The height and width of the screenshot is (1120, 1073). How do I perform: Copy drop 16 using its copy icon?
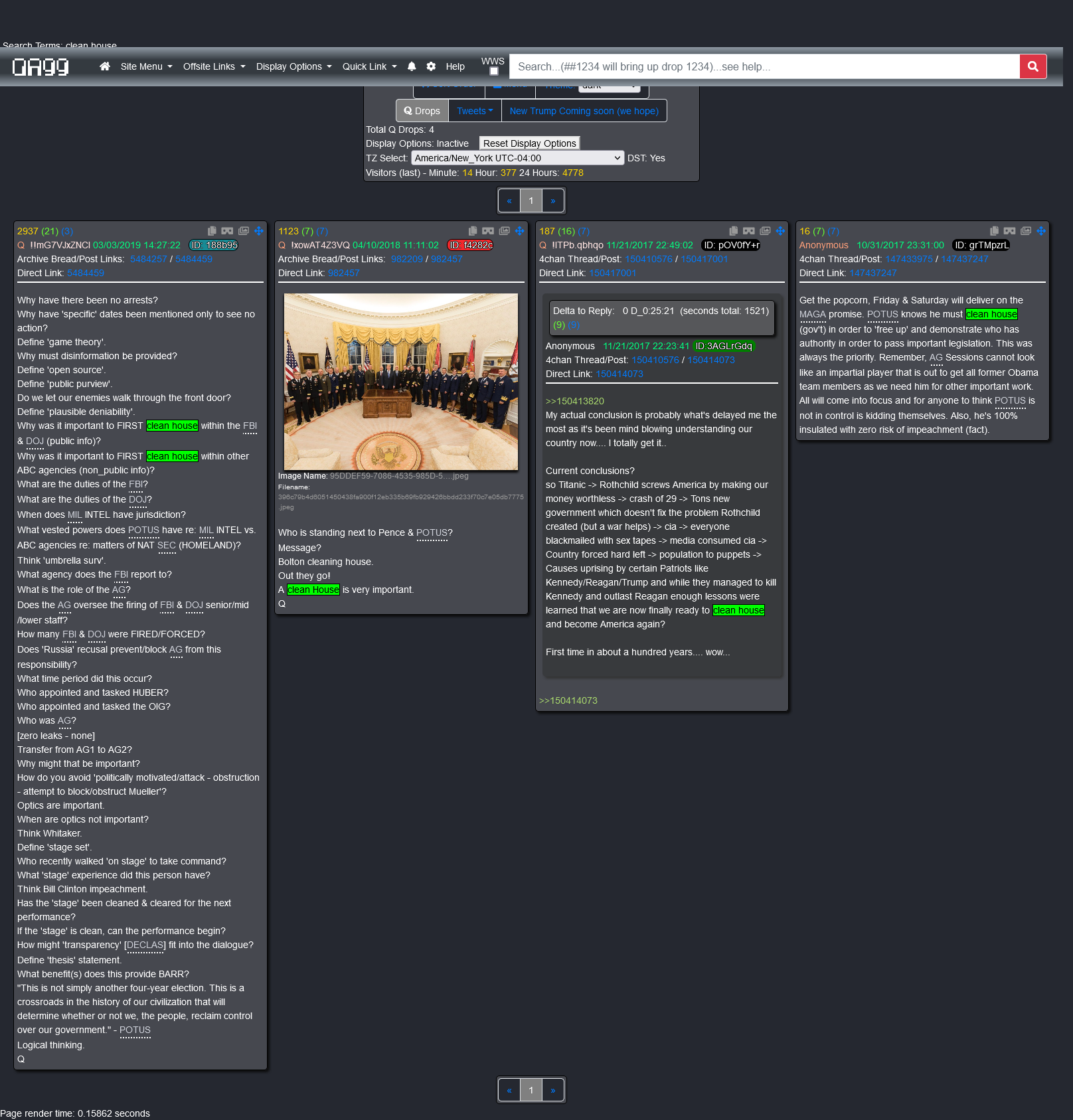click(x=995, y=231)
